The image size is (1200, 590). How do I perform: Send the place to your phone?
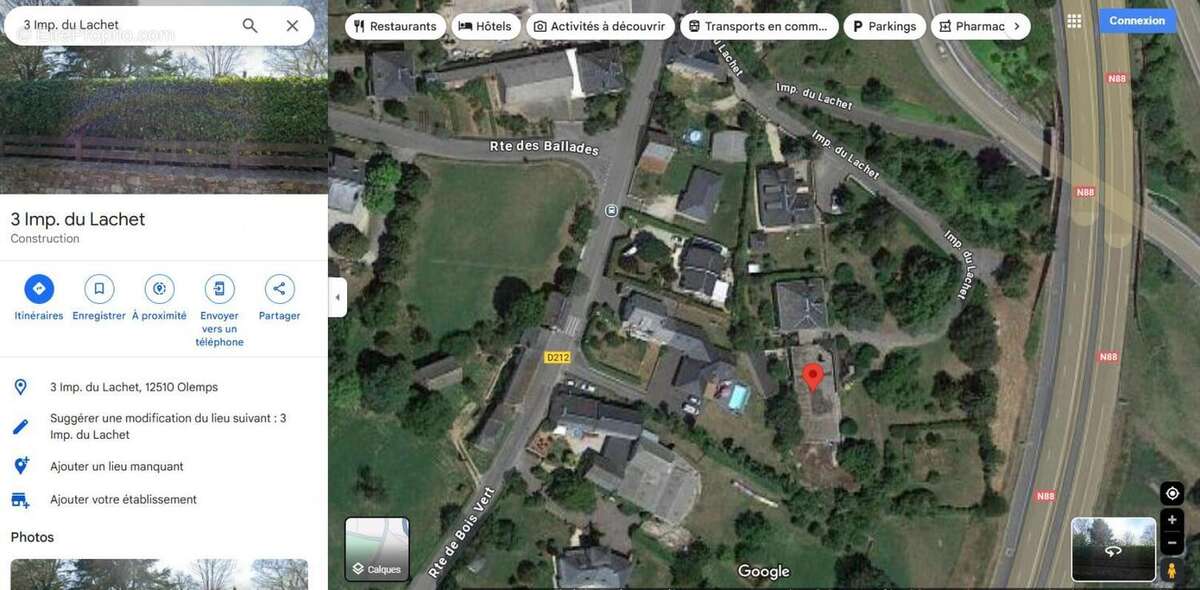(x=219, y=289)
